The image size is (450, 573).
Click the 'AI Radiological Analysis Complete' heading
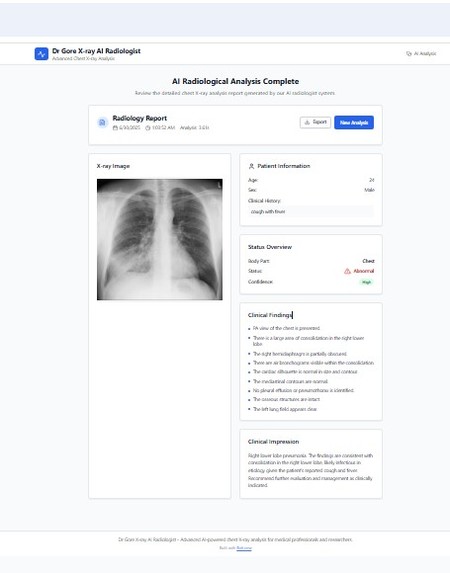tap(235, 81)
